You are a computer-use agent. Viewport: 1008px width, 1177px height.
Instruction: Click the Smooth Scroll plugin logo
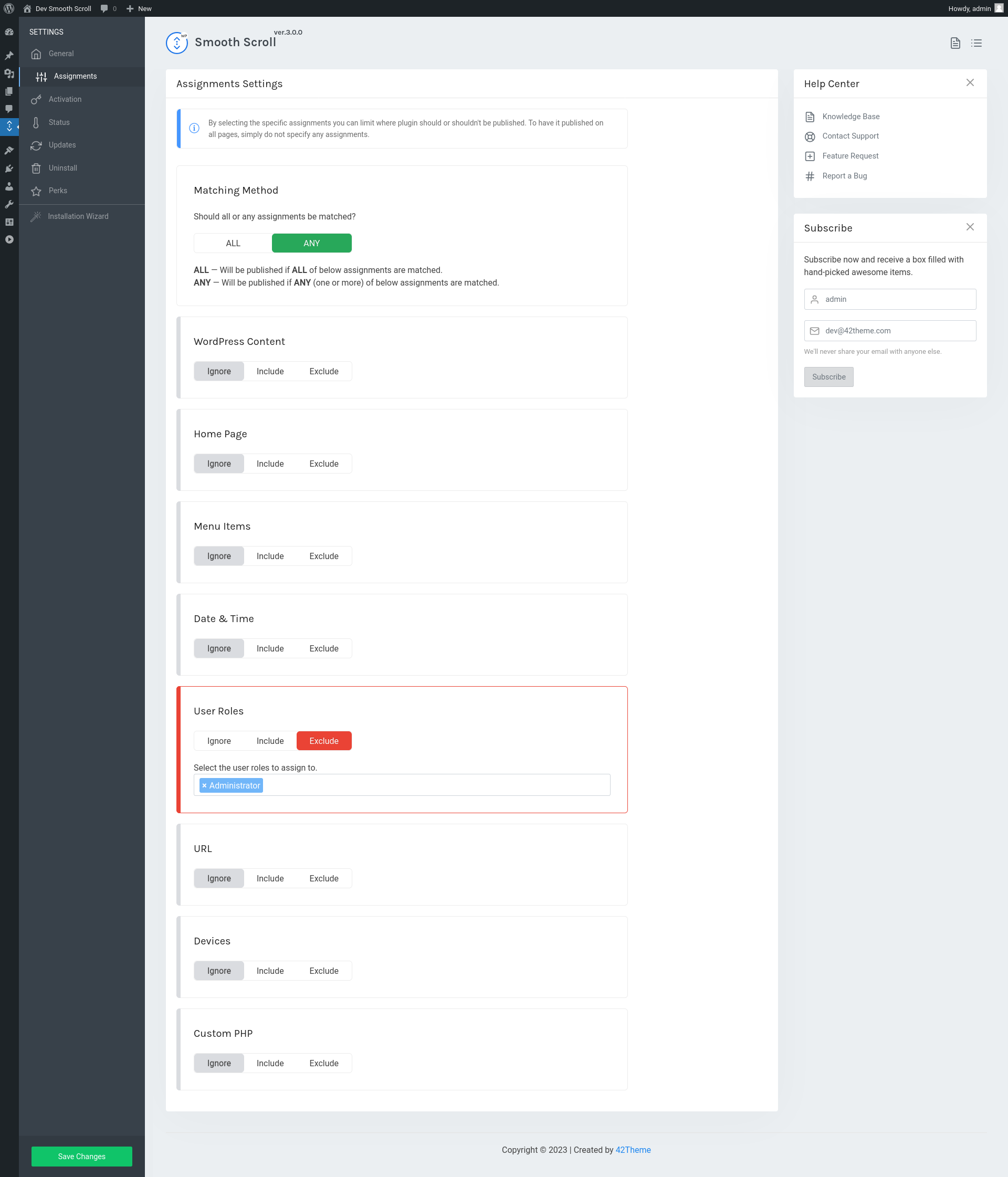point(177,43)
